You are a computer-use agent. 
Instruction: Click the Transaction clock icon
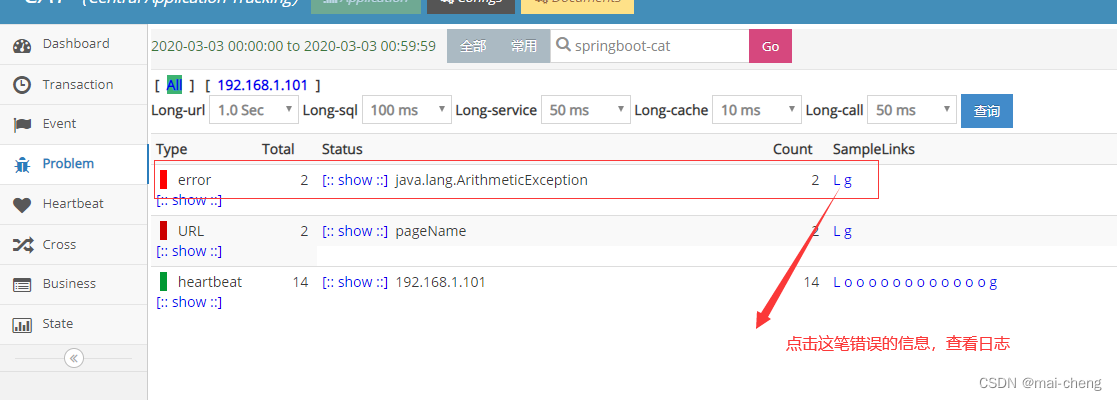click(x=22, y=85)
